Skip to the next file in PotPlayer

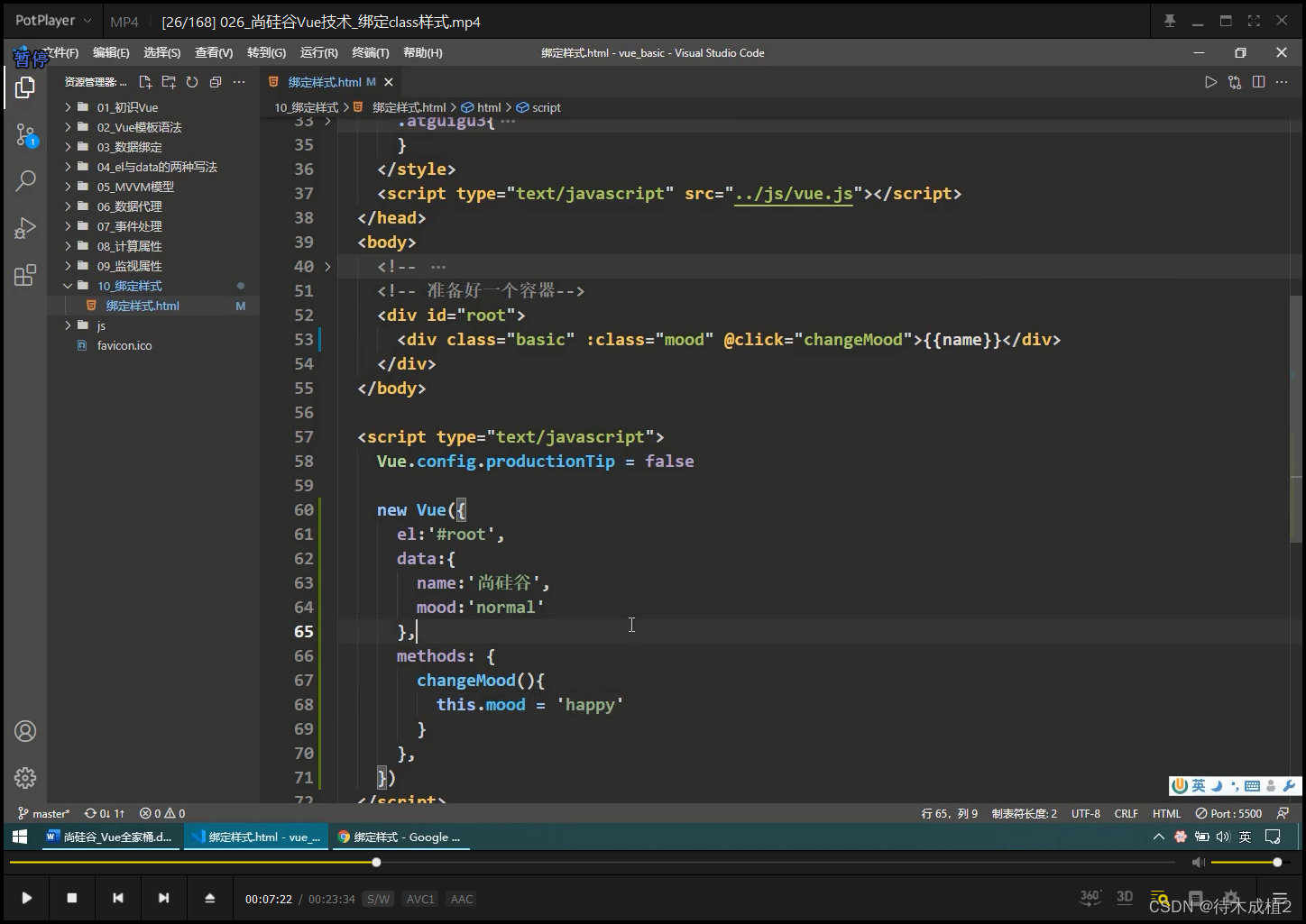(x=163, y=898)
